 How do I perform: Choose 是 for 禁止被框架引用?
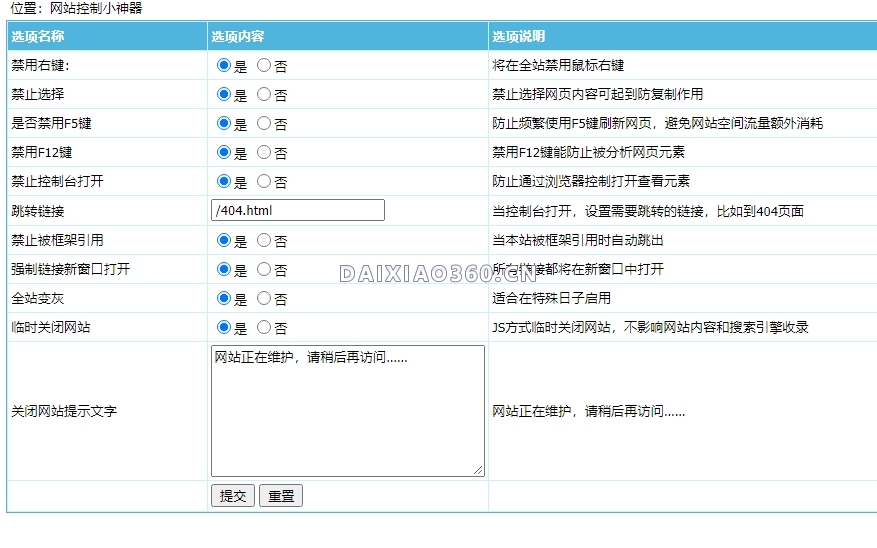[x=224, y=240]
